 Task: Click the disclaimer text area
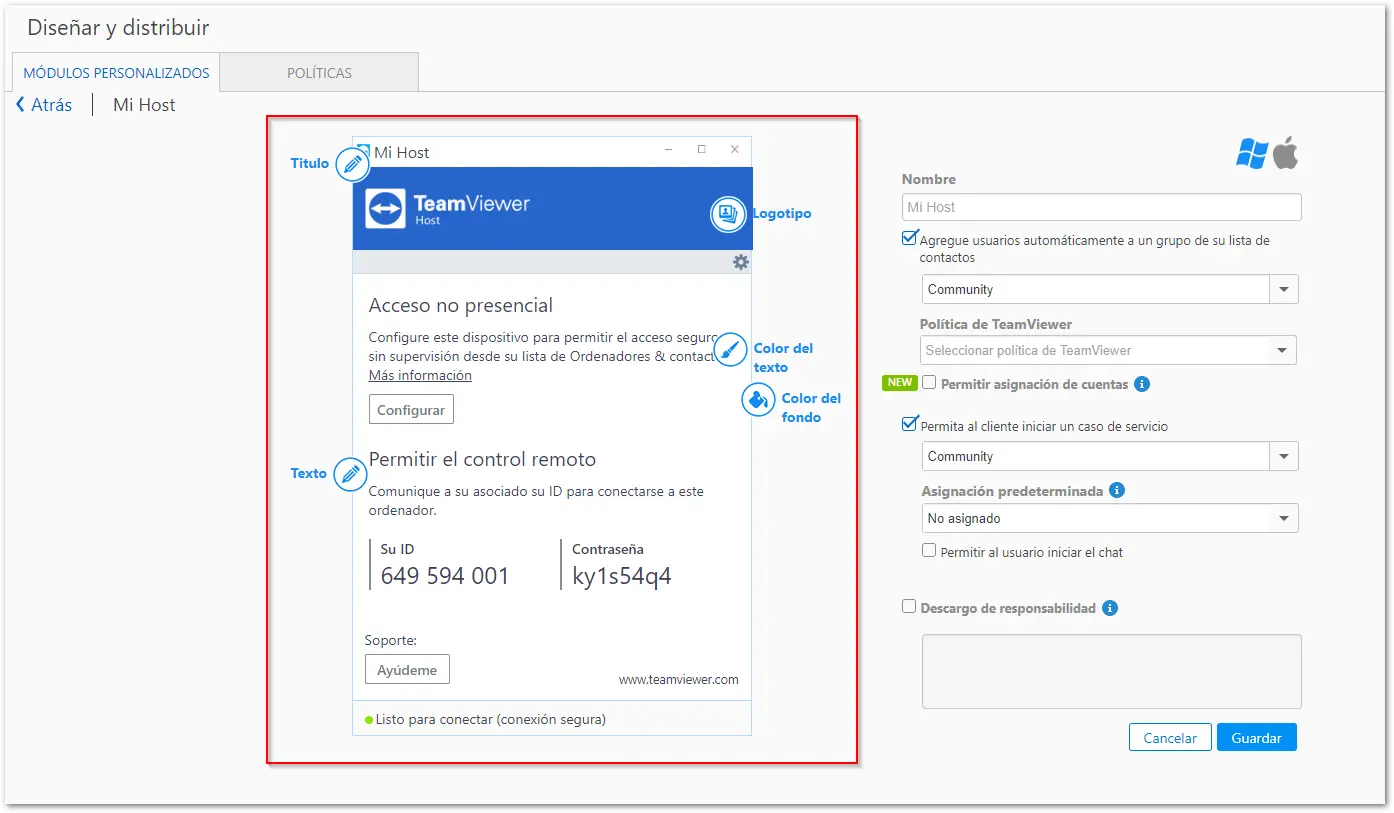(x=1112, y=672)
